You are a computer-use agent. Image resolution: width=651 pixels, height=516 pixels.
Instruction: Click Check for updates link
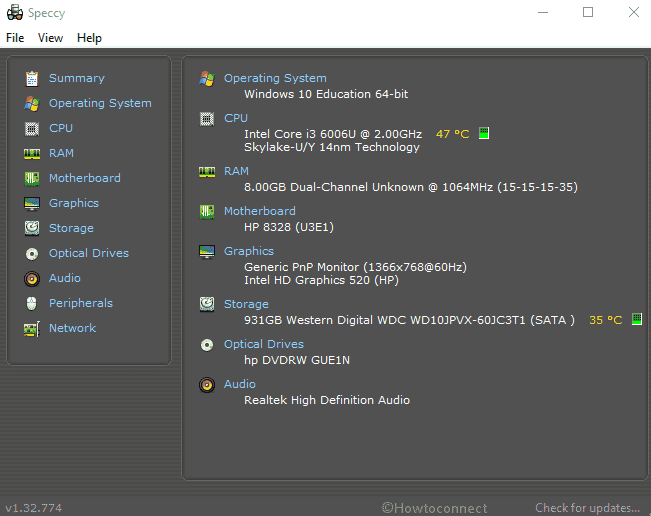[x=587, y=508]
